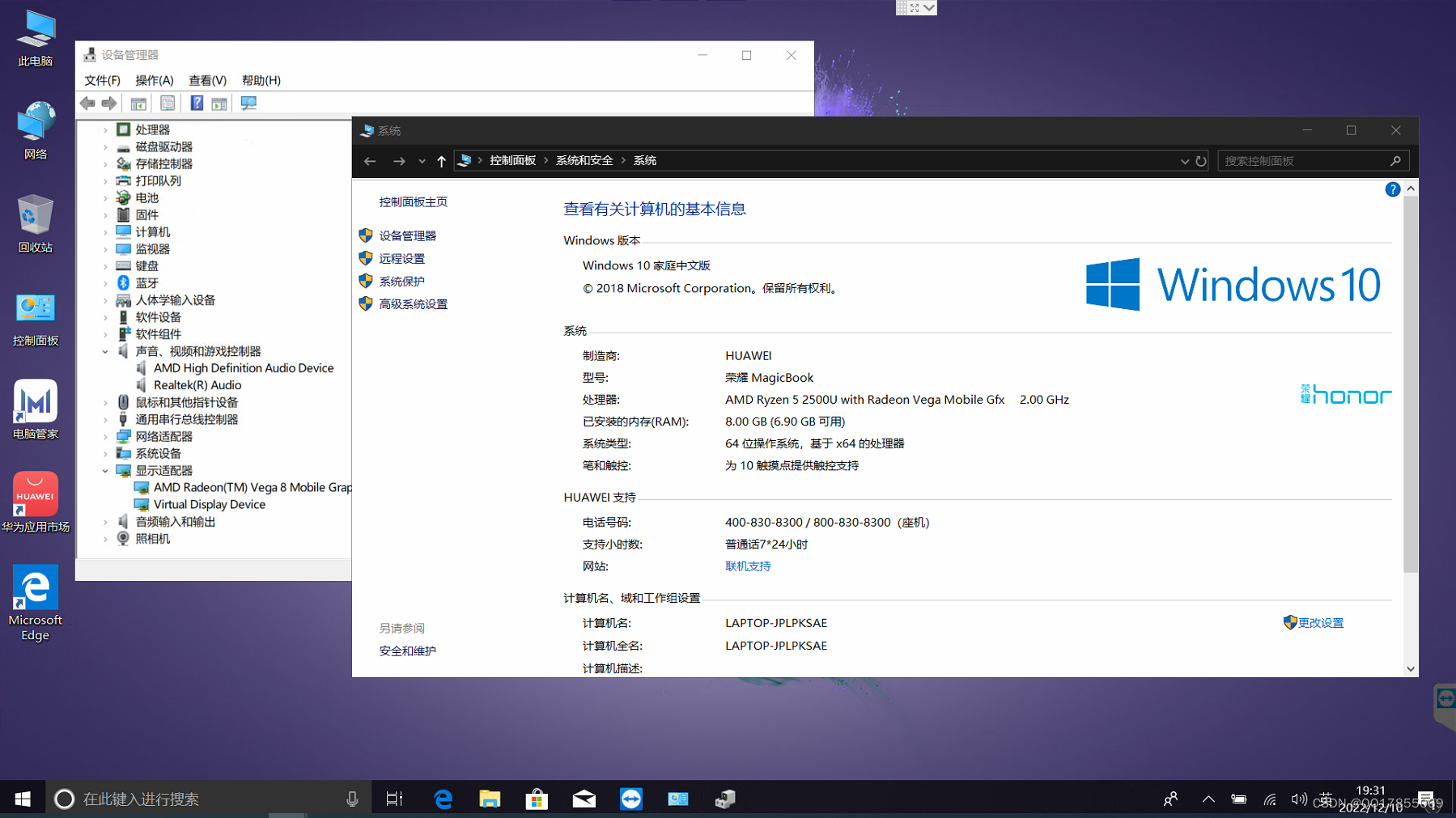Expand the Cameras node
Screen dimensions: 1456x818
pyautogui.click(x=105, y=539)
